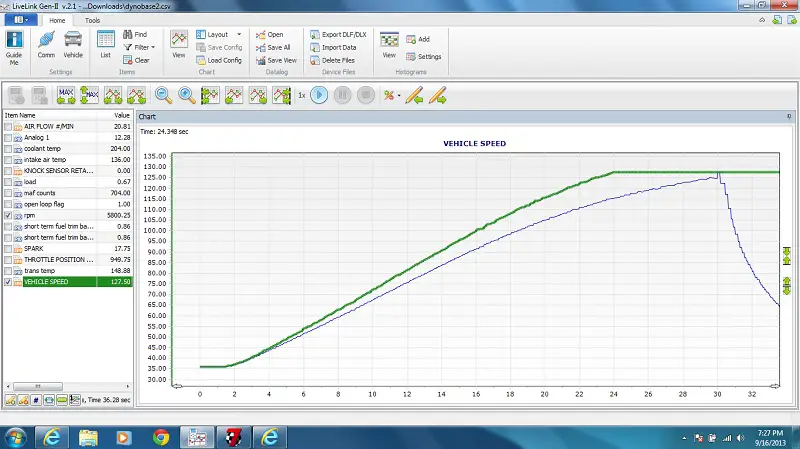The width and height of the screenshot is (800, 449).
Task: Open Google Chrome from the taskbar
Action: coord(161,437)
